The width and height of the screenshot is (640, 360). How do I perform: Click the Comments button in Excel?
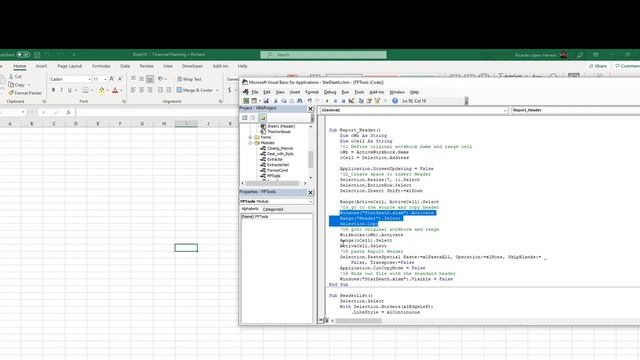click(628, 66)
